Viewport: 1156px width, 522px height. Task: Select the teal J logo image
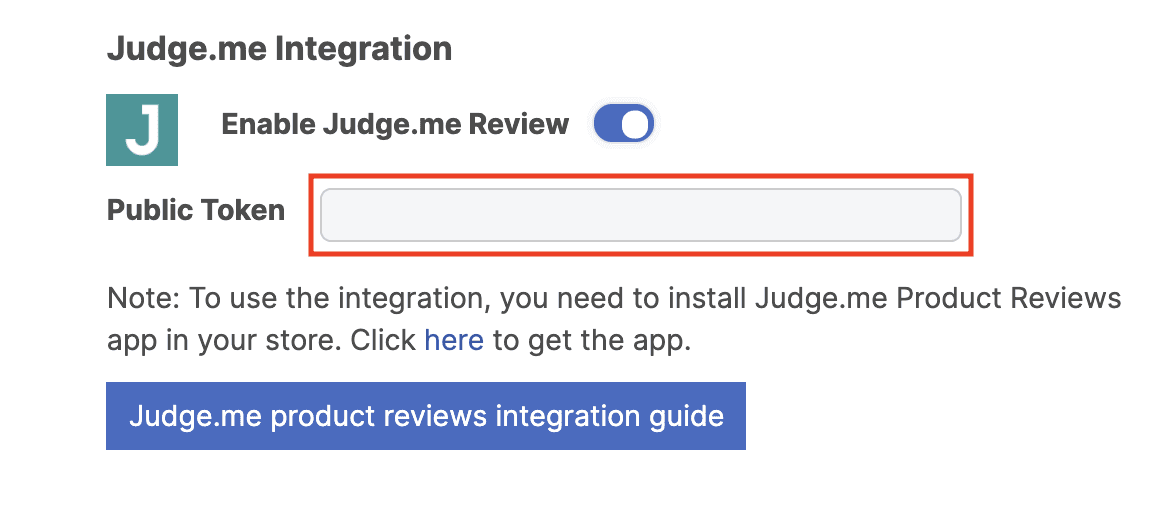[142, 130]
